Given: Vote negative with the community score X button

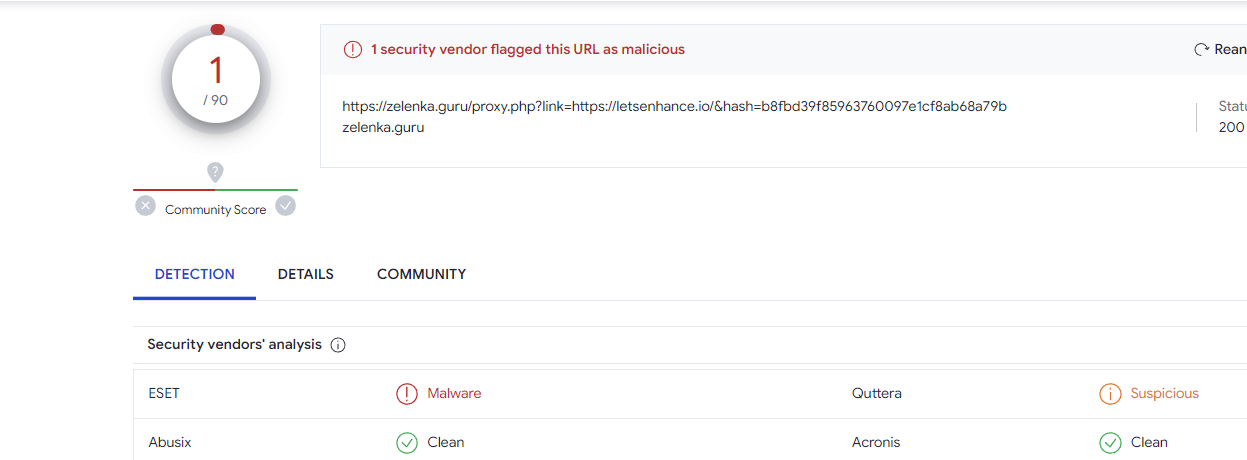Looking at the screenshot, I should click(146, 206).
